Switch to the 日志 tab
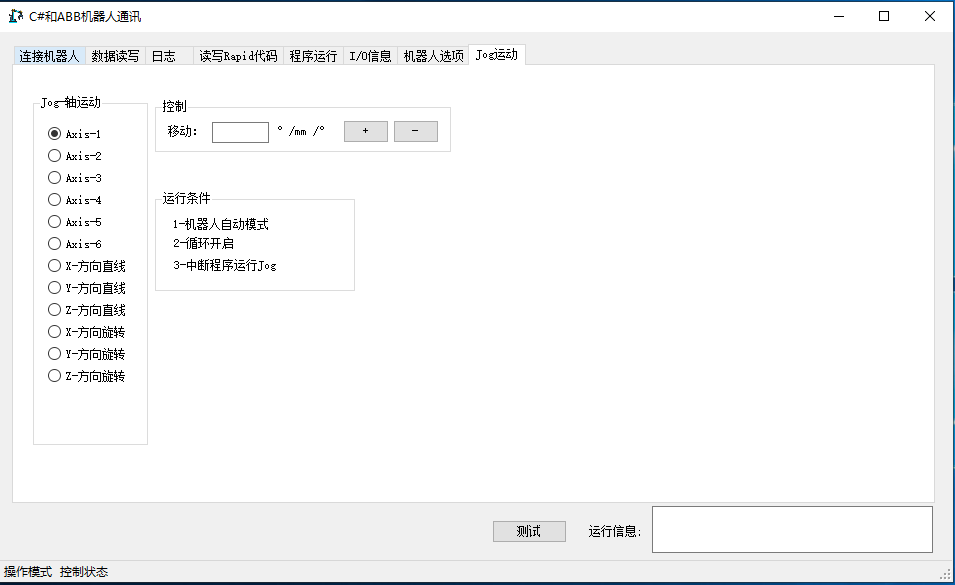This screenshot has width=955, height=585. 166,56
